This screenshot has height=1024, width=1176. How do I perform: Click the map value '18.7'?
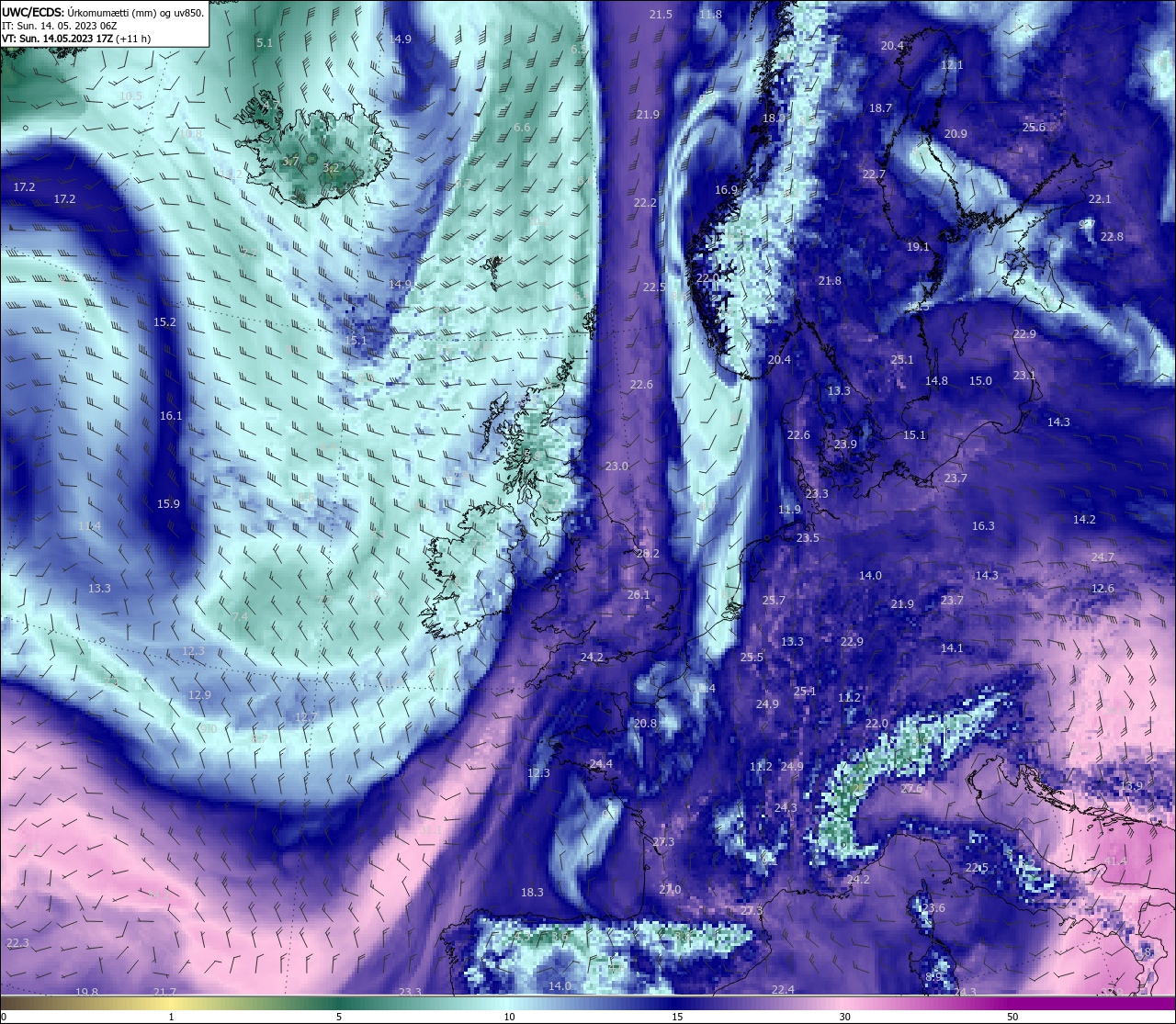click(880, 108)
